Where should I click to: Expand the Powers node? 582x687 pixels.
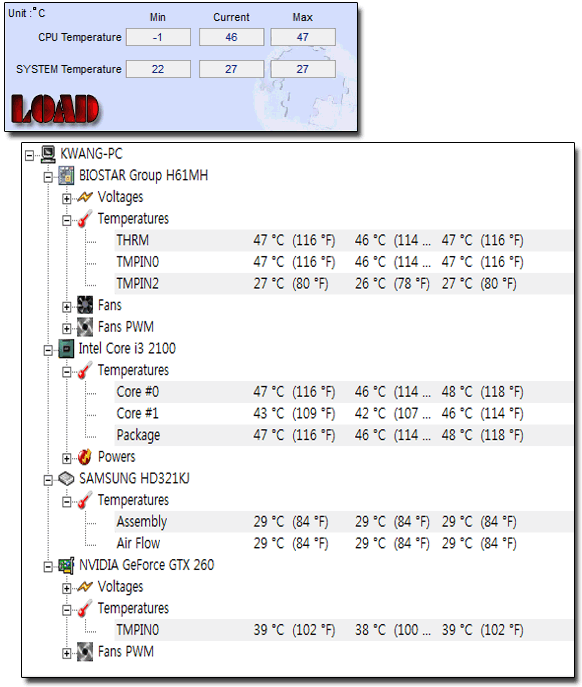pos(66,459)
